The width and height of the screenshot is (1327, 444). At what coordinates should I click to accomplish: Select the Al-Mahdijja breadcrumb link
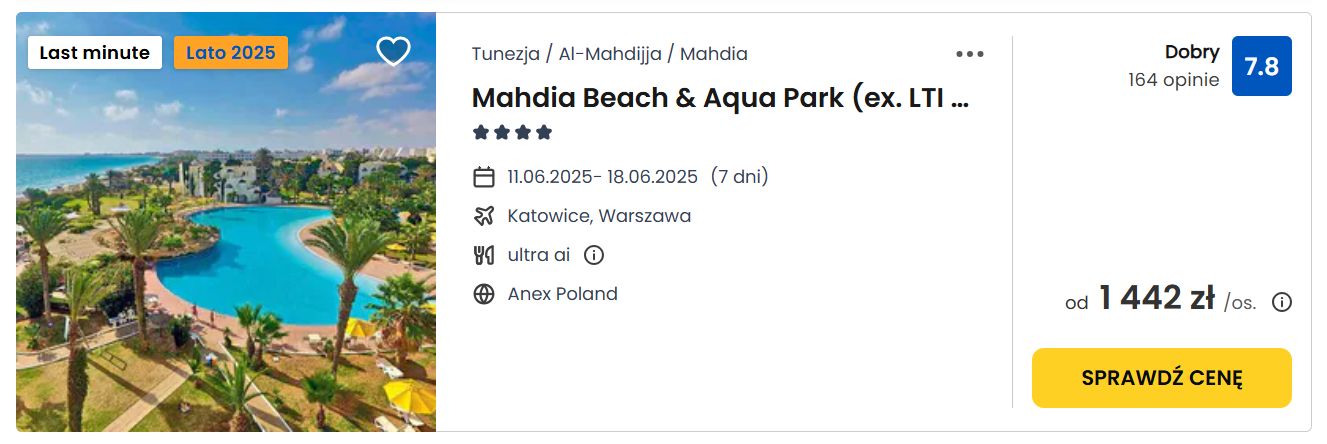610,54
